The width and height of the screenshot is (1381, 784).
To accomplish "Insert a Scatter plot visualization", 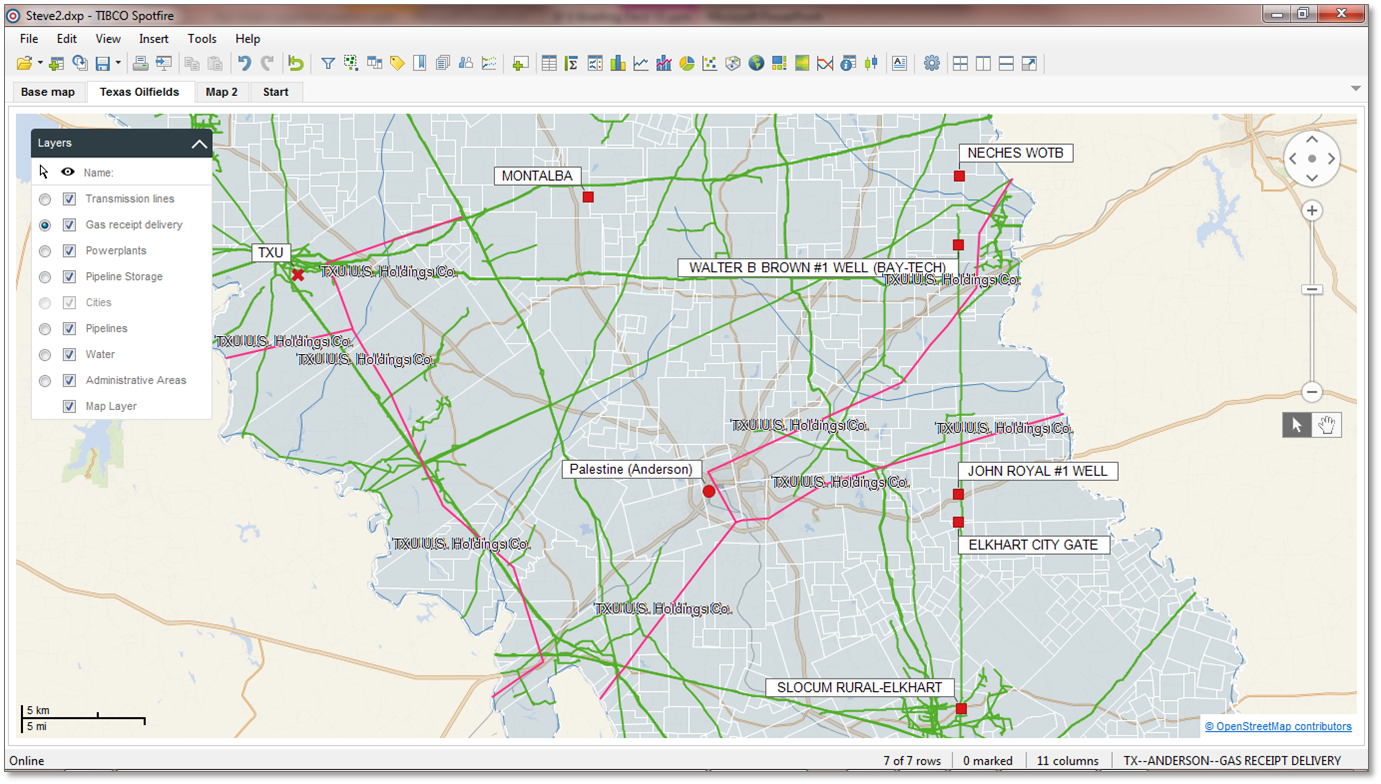I will (x=710, y=64).
